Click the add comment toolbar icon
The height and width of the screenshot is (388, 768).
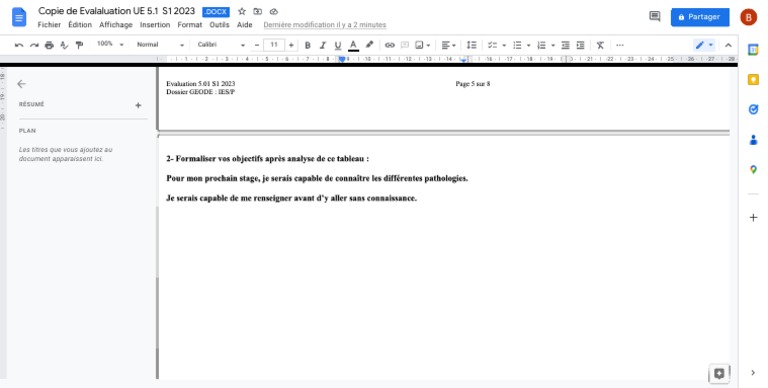click(x=405, y=45)
